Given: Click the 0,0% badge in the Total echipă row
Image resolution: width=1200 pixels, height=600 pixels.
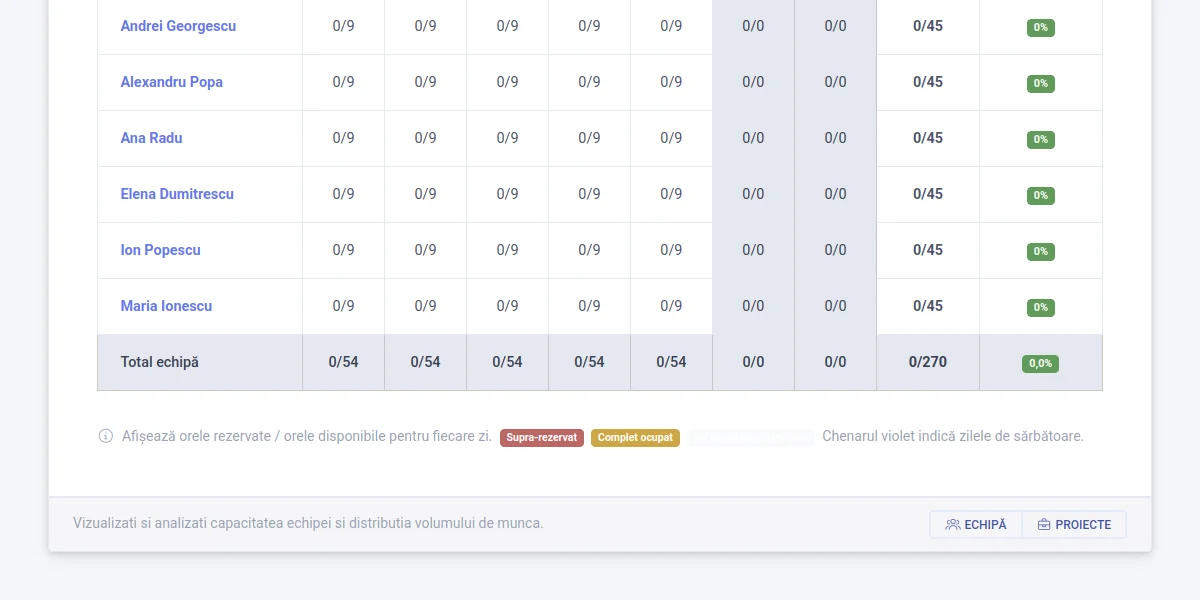Looking at the screenshot, I should 1040,363.
